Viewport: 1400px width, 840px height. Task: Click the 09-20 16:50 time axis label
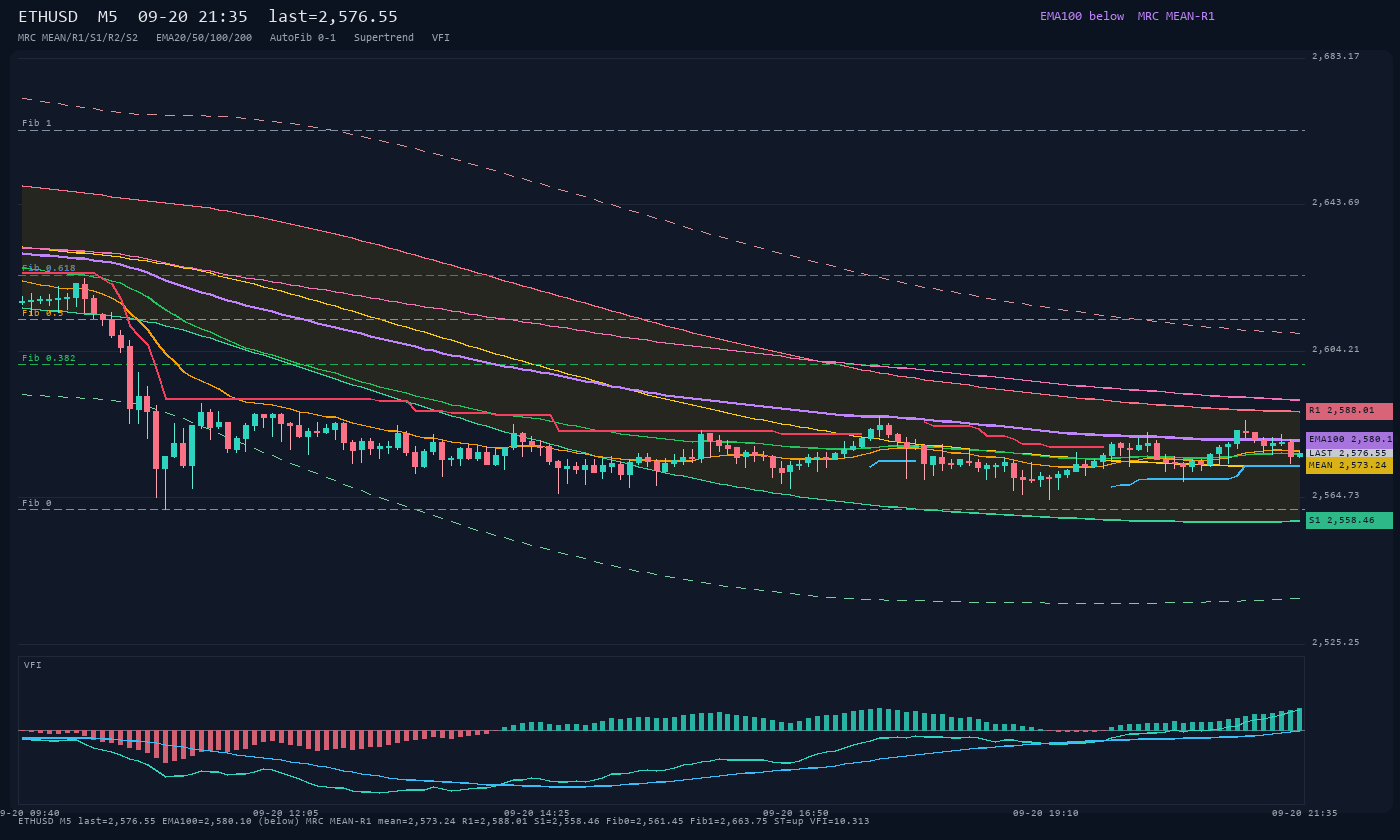click(x=796, y=813)
